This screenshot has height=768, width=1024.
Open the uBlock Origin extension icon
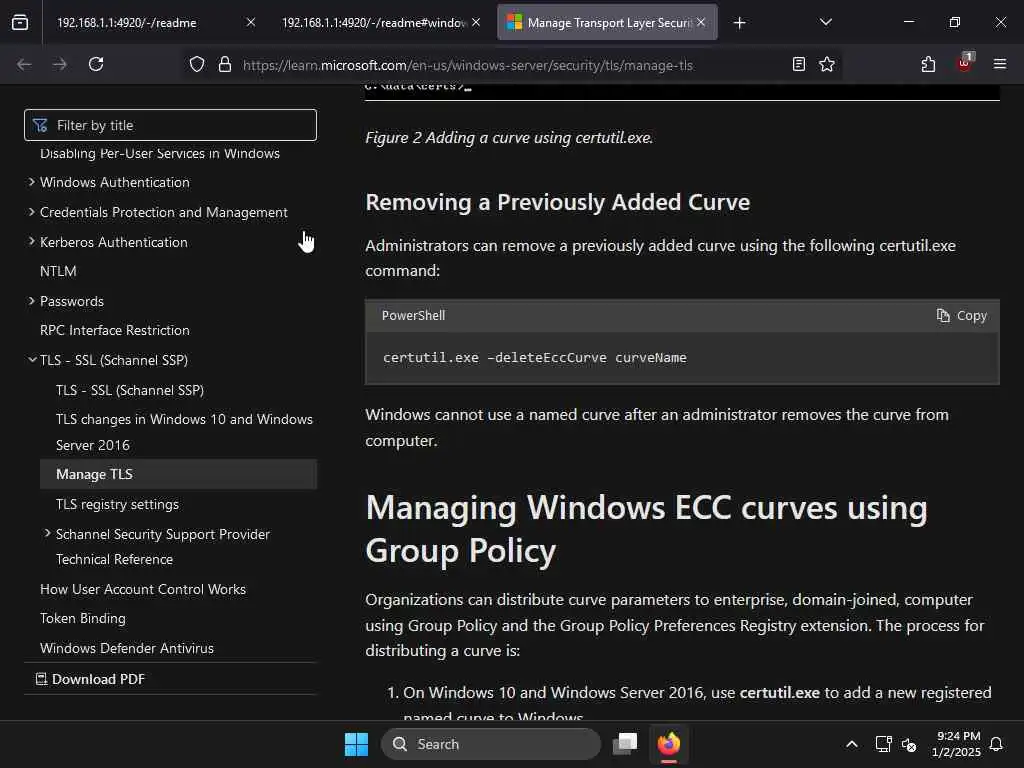965,63
